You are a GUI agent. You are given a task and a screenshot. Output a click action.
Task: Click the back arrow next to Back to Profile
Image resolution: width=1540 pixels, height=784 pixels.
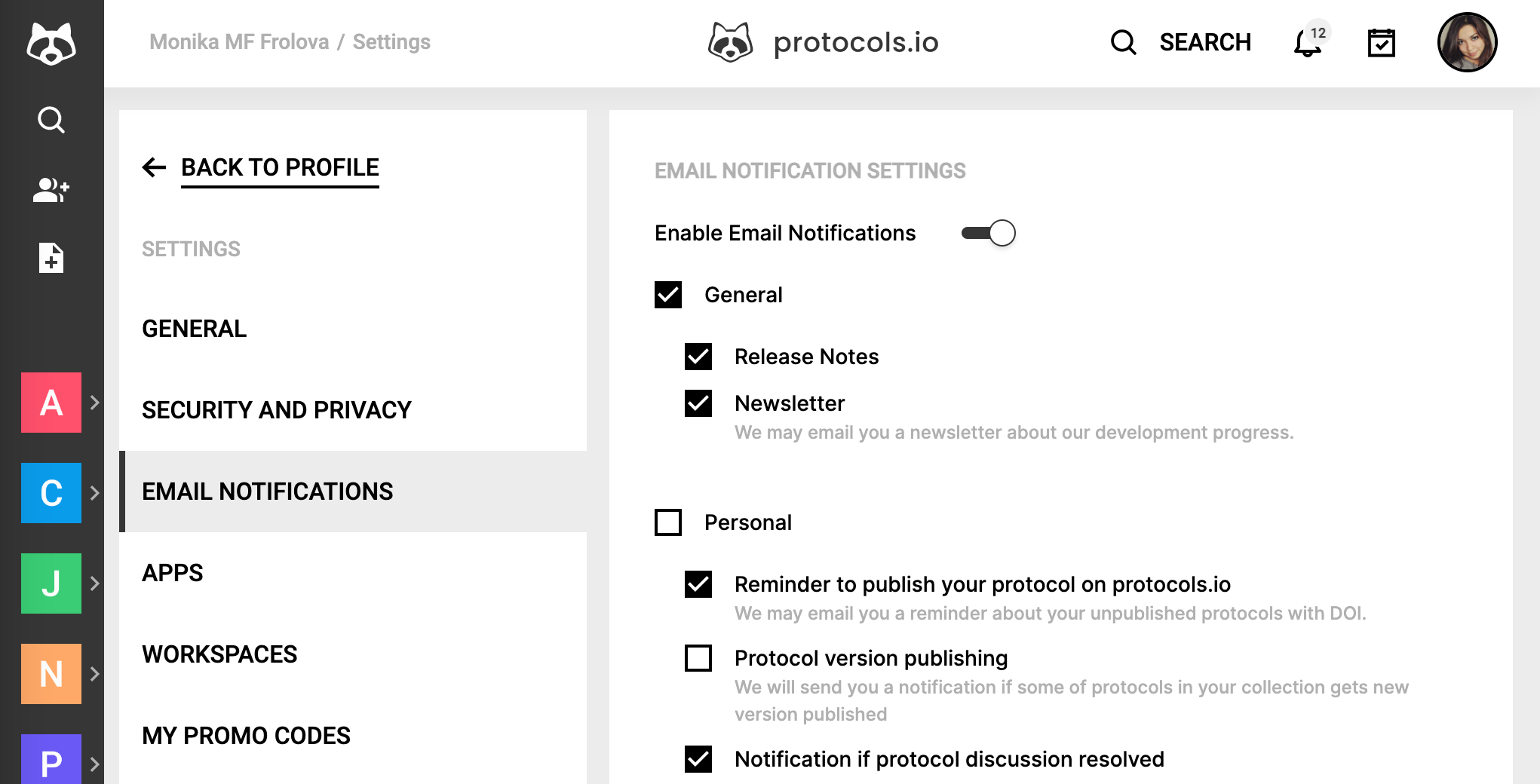tap(154, 167)
